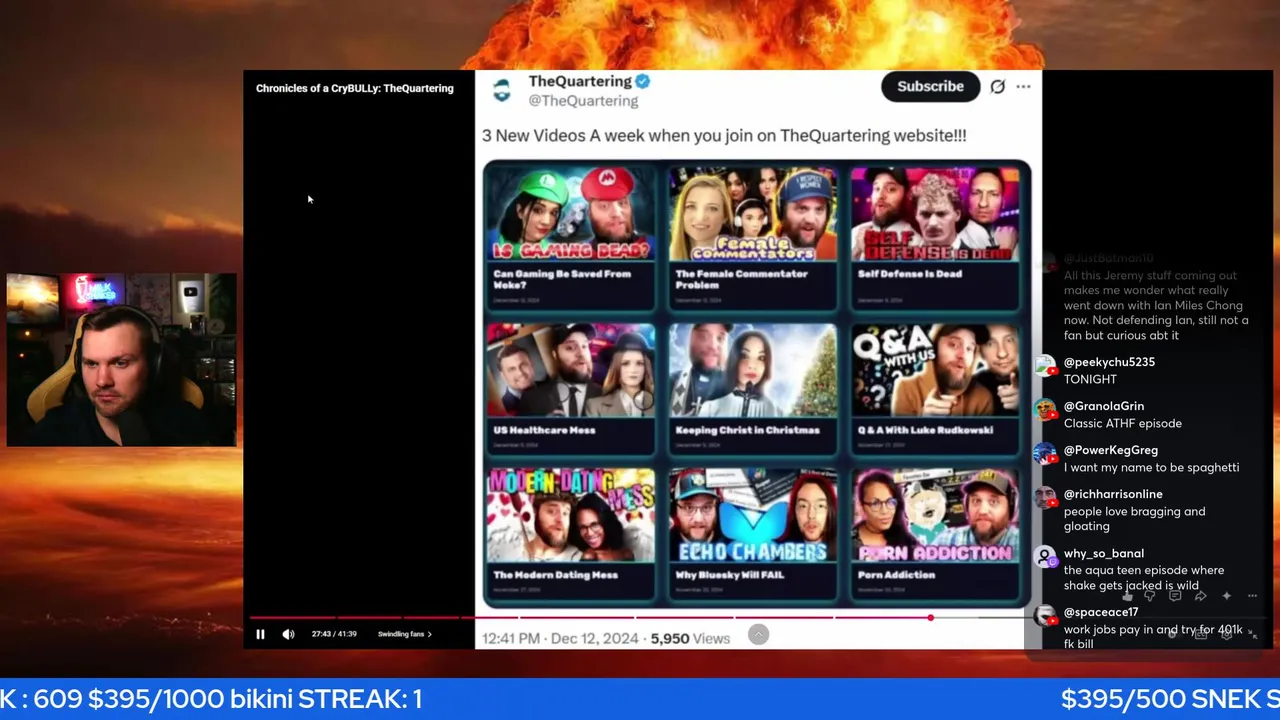Click @PowerKegGreg avatar in chat
The image size is (1280, 720).
click(x=1045, y=455)
